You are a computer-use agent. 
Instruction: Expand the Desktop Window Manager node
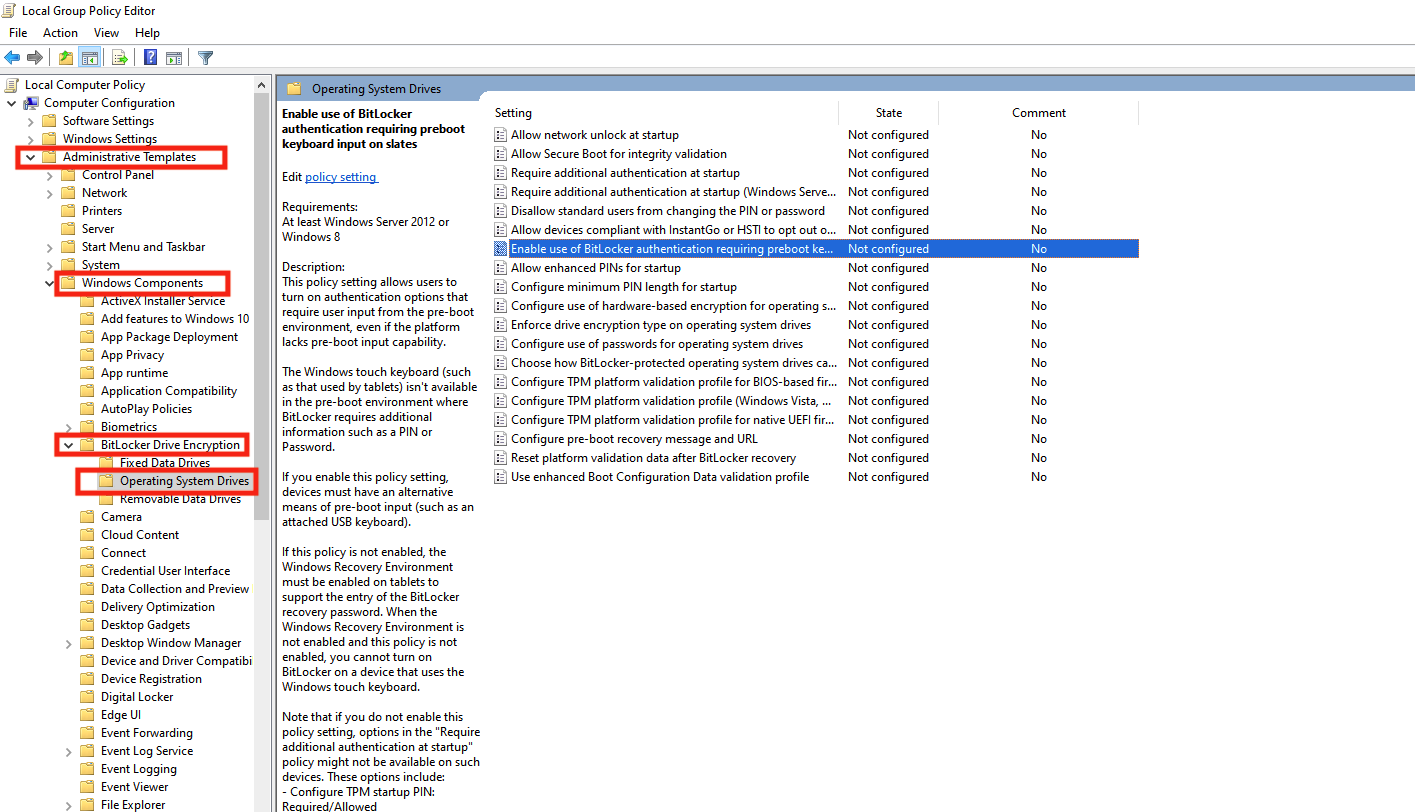(x=68, y=643)
